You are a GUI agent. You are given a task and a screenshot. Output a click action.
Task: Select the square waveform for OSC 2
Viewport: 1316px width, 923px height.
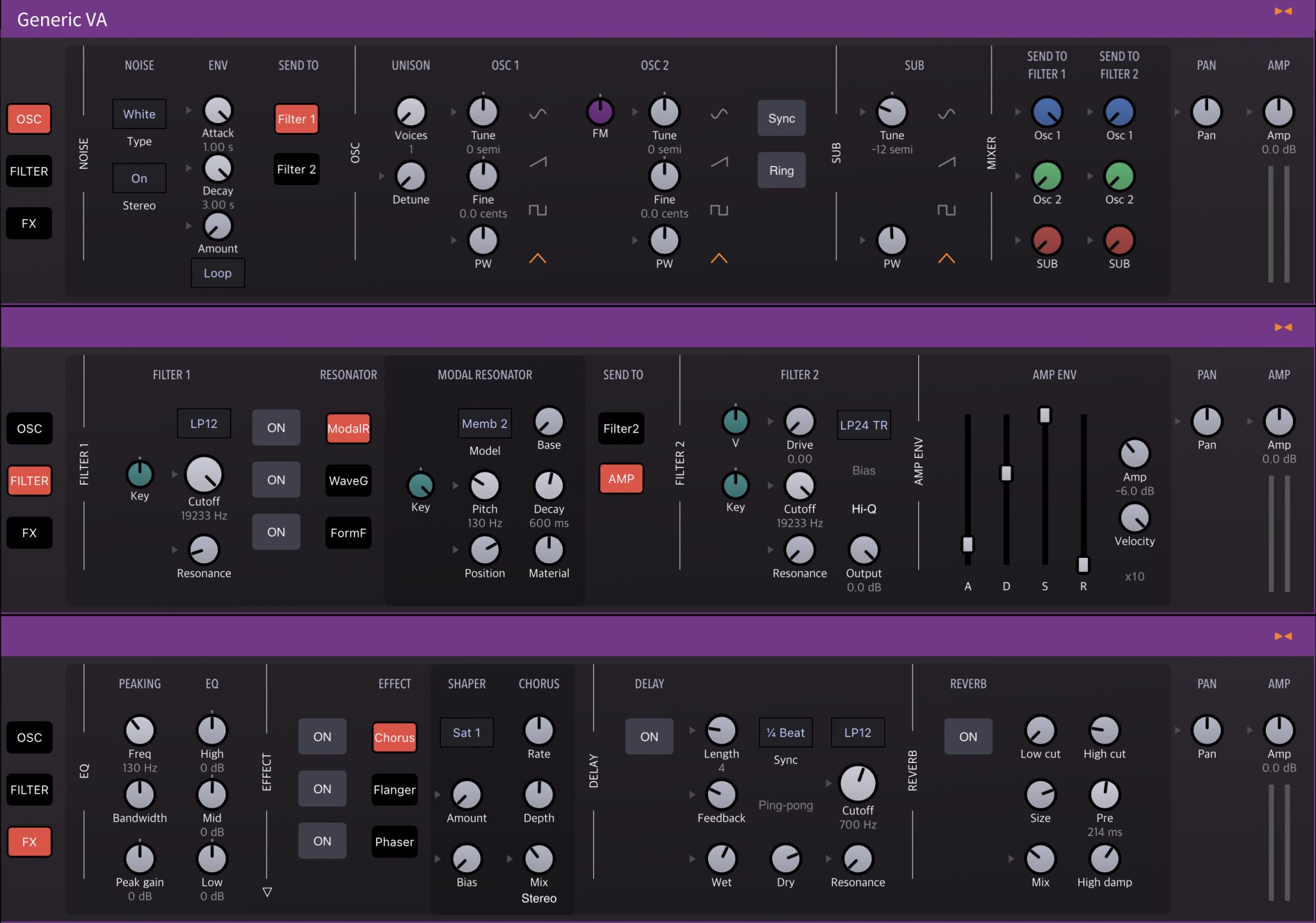coord(719,210)
